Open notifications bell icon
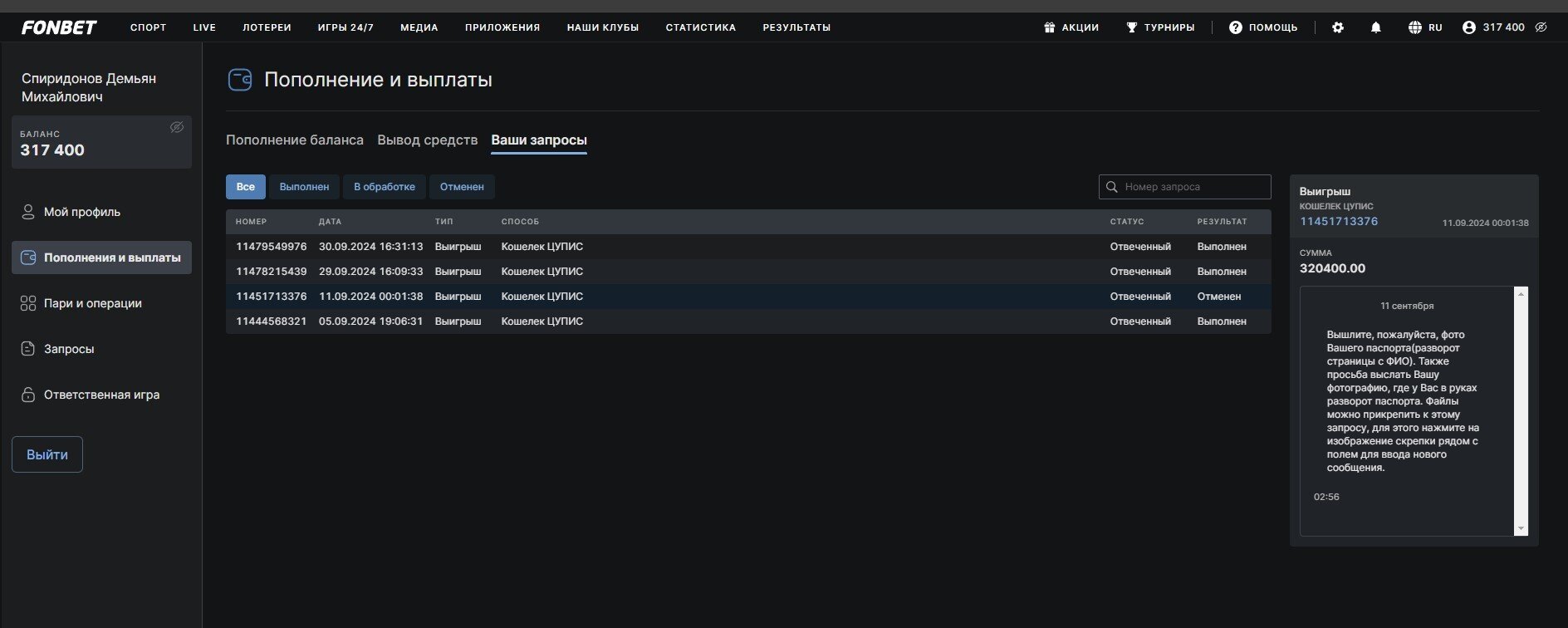This screenshot has width=1568, height=628. pos(1375,27)
